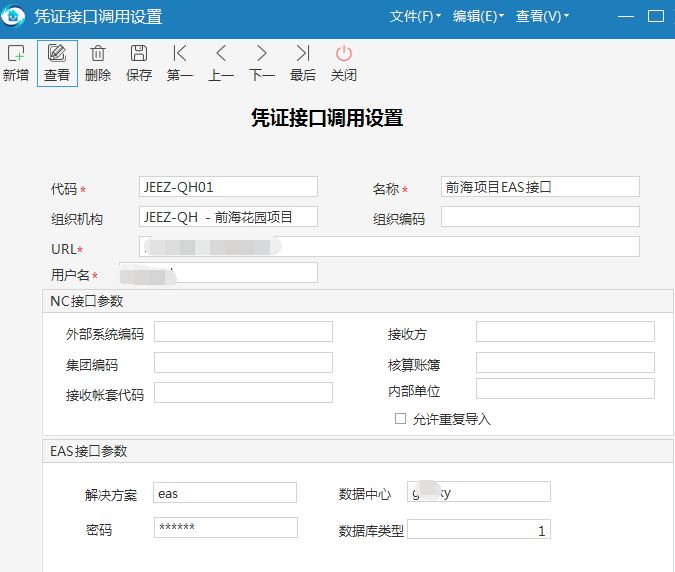Viewport: 675px width, 572px height.
Task: Expand the 查看(V) menu
Action: click(542, 16)
